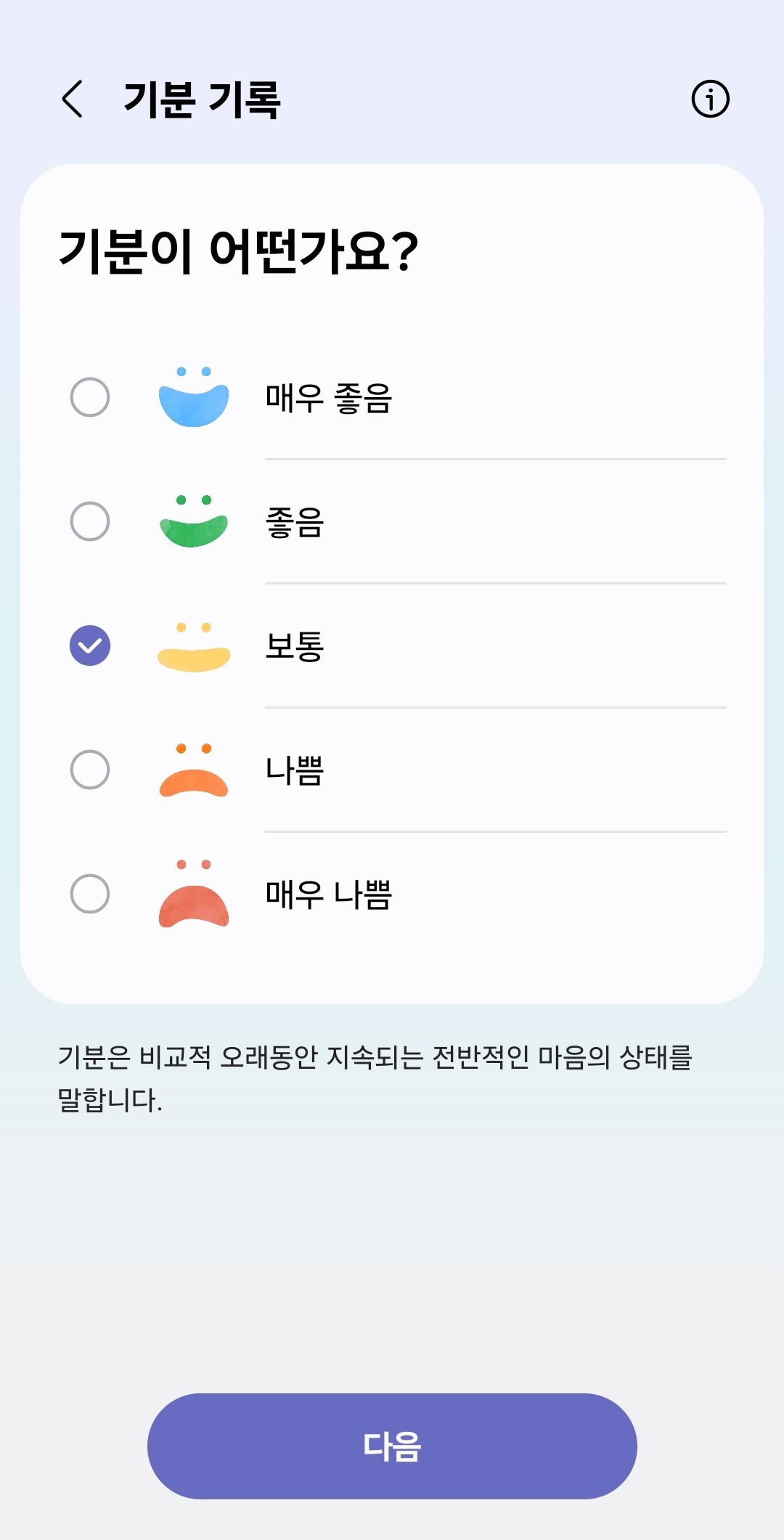The image size is (784, 1540).
Task: Tap the red very bad face icon
Action: tap(194, 895)
